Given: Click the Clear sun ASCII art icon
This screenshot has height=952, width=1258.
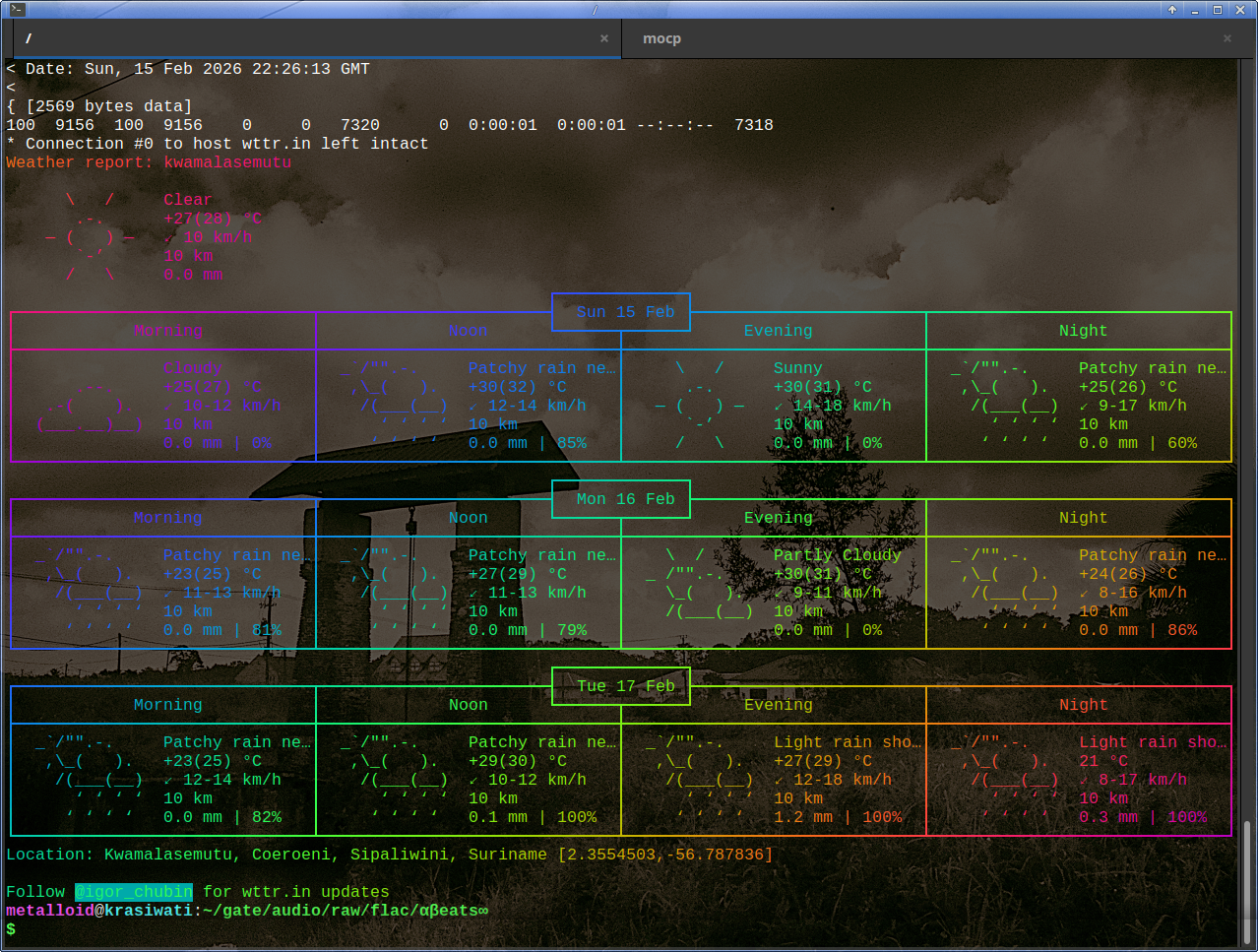Looking at the screenshot, I should (91, 237).
